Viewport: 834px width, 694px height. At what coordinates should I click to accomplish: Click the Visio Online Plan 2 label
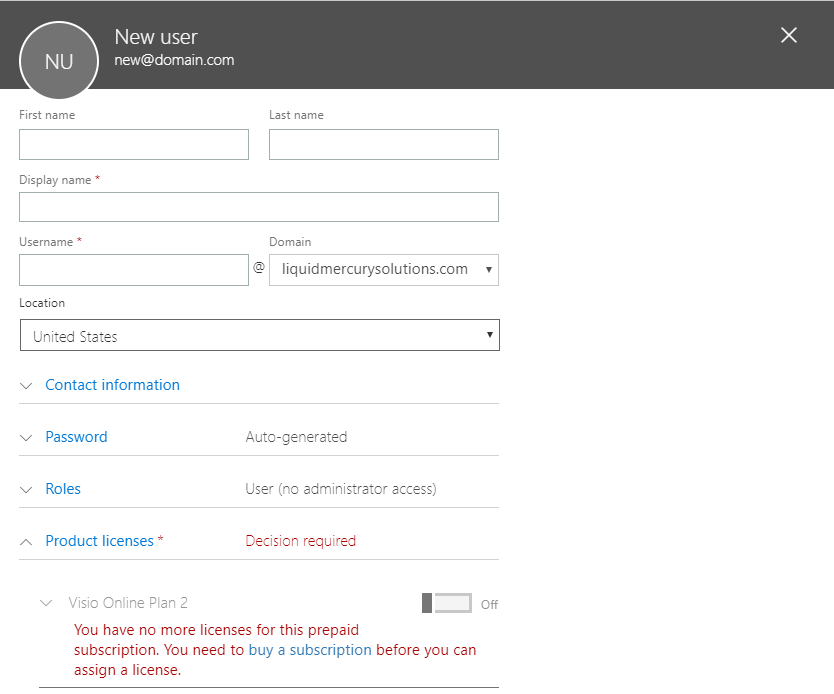(x=128, y=603)
